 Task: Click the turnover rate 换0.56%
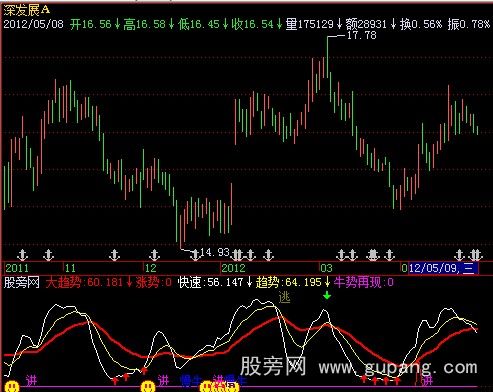tap(421, 24)
